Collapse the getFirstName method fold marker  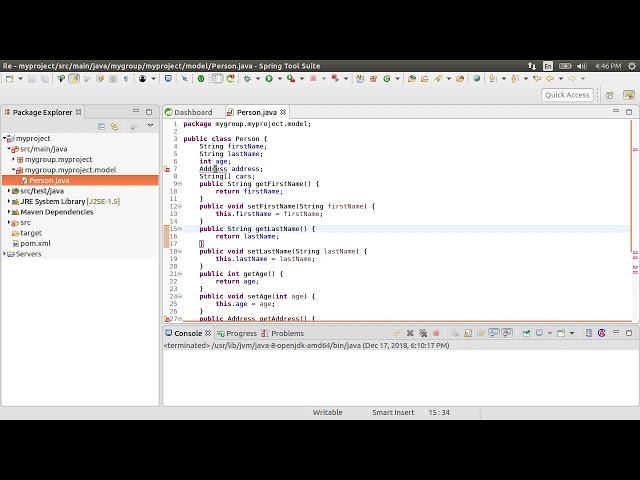click(x=180, y=184)
